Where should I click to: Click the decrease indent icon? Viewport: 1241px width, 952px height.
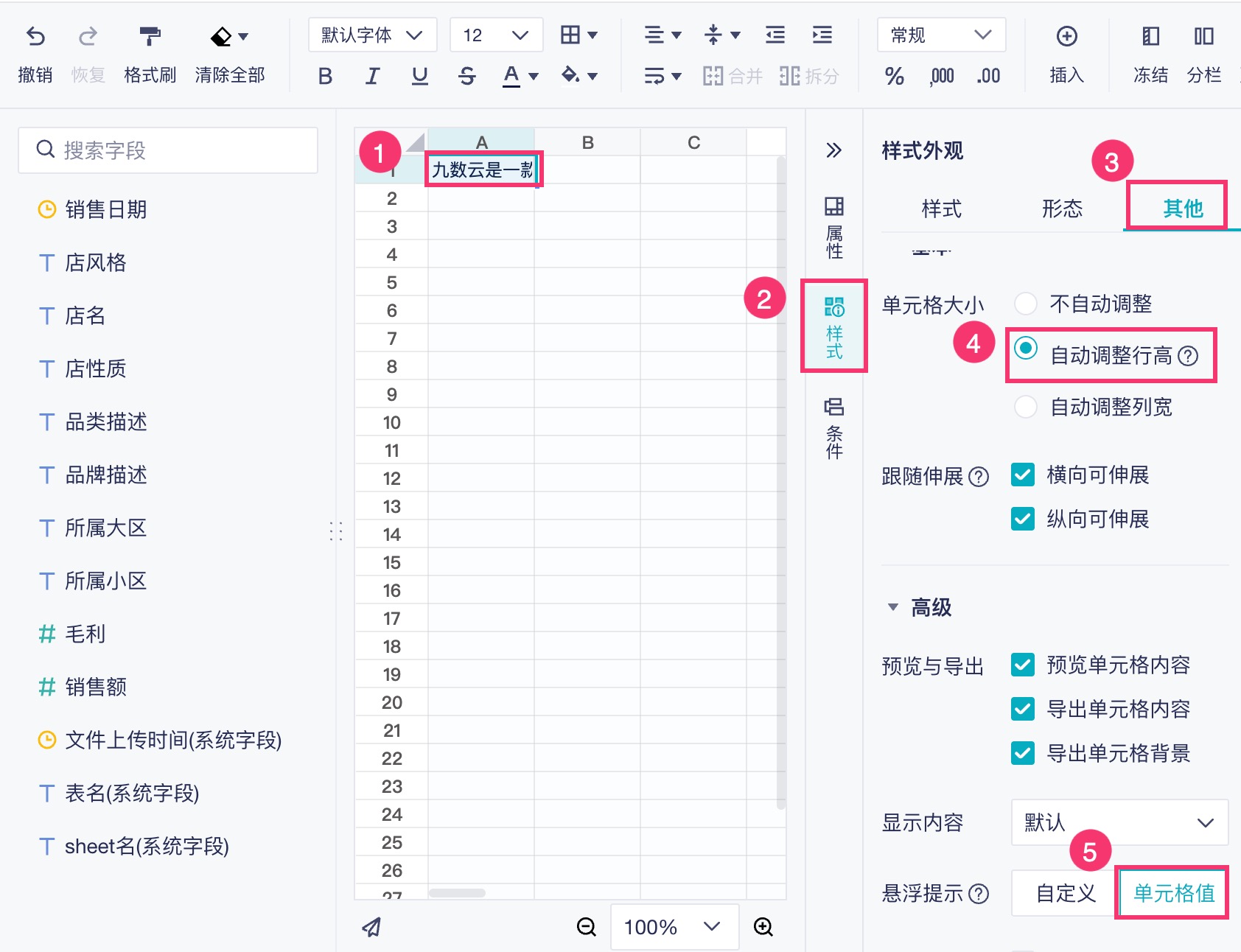[775, 35]
